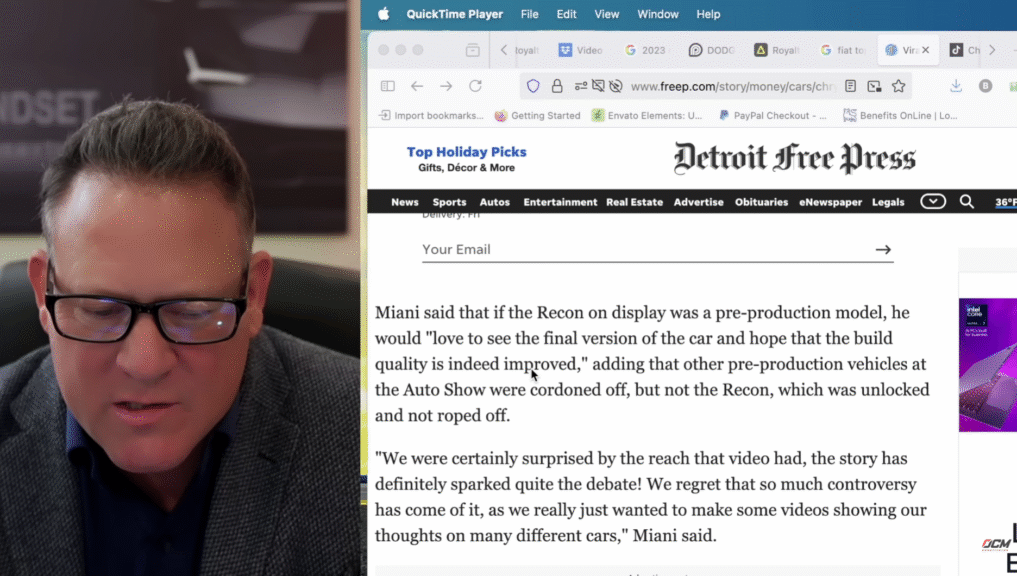Viewport: 1017px width, 576px height.
Task: Reload the page with the refresh icon
Action: coord(475,87)
